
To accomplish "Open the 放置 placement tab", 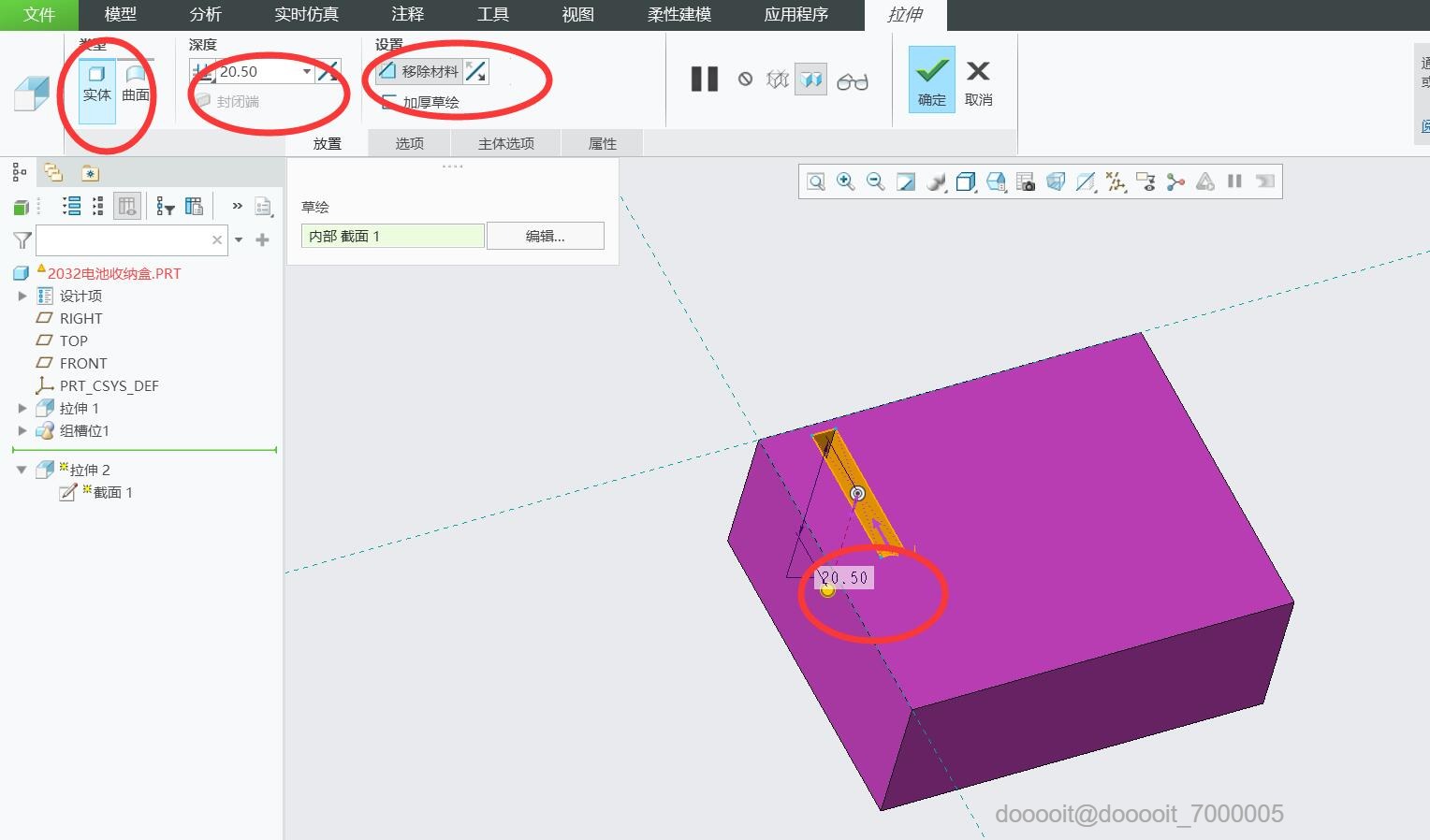I will coord(328,143).
